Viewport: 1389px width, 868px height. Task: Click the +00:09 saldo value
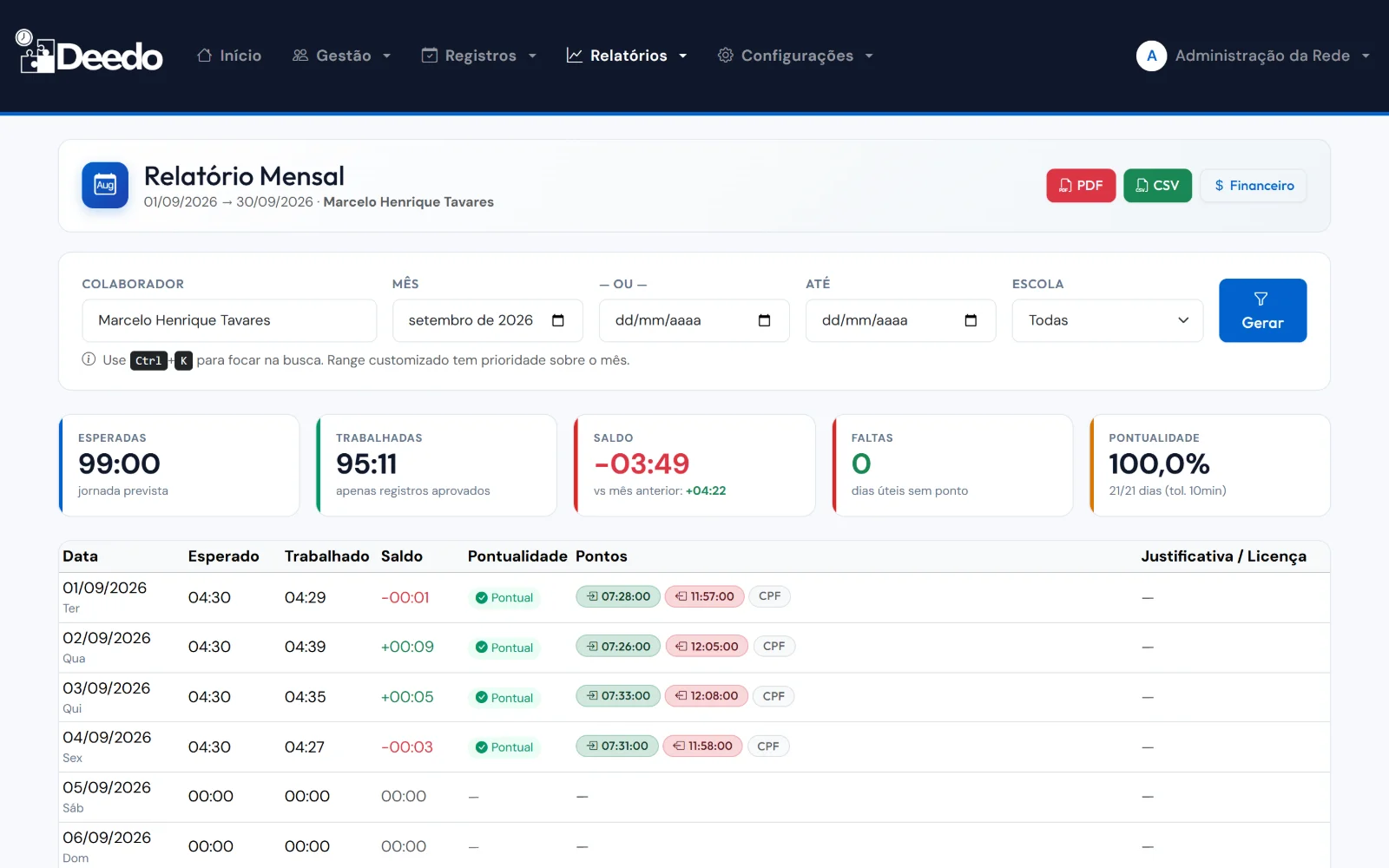[407, 647]
